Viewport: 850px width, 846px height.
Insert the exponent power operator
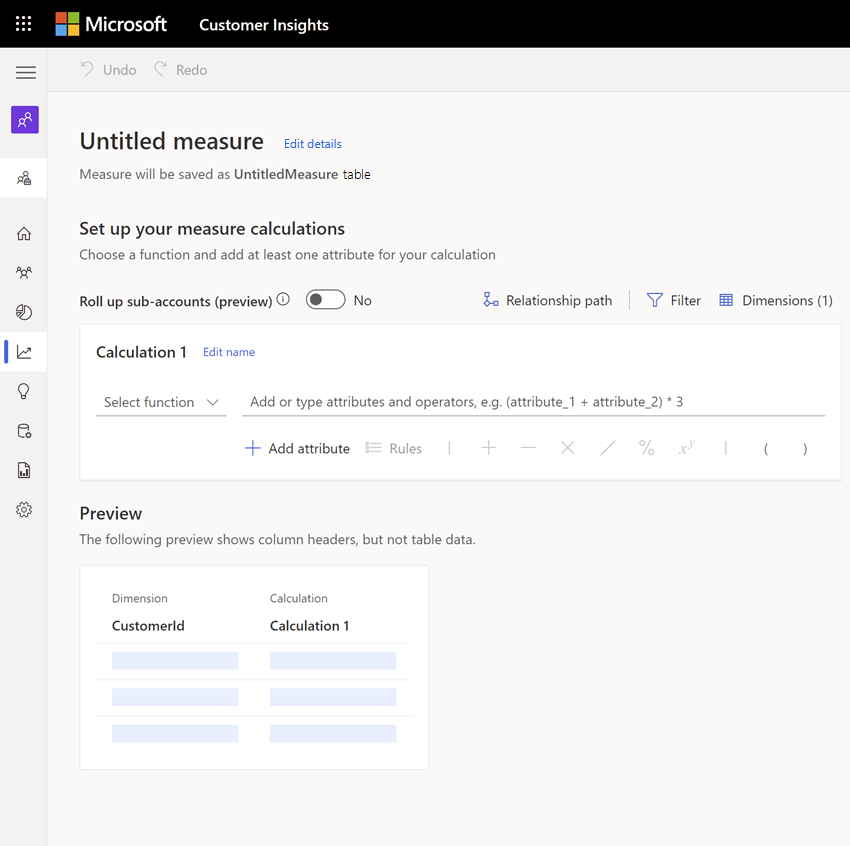[x=686, y=448]
